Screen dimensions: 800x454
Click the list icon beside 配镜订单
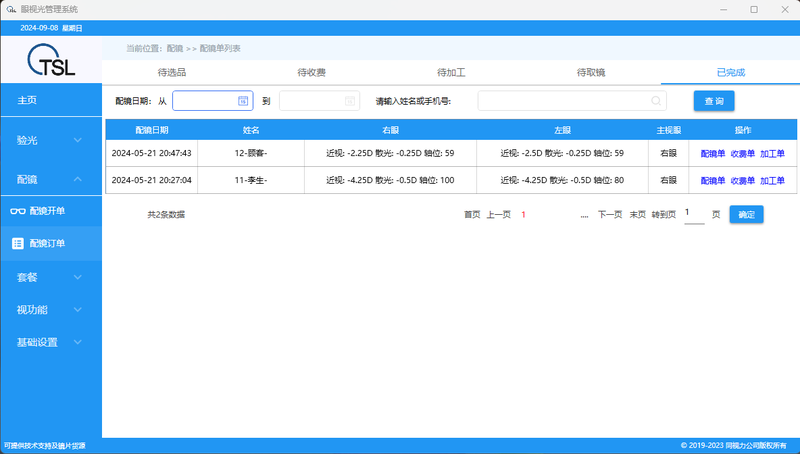pyautogui.click(x=18, y=243)
